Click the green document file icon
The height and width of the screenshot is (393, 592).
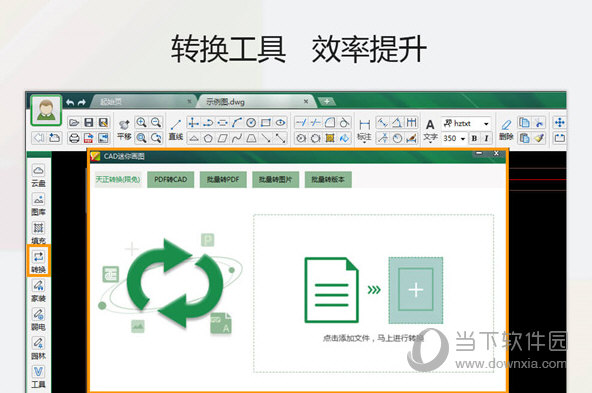pyautogui.click(x=331, y=290)
